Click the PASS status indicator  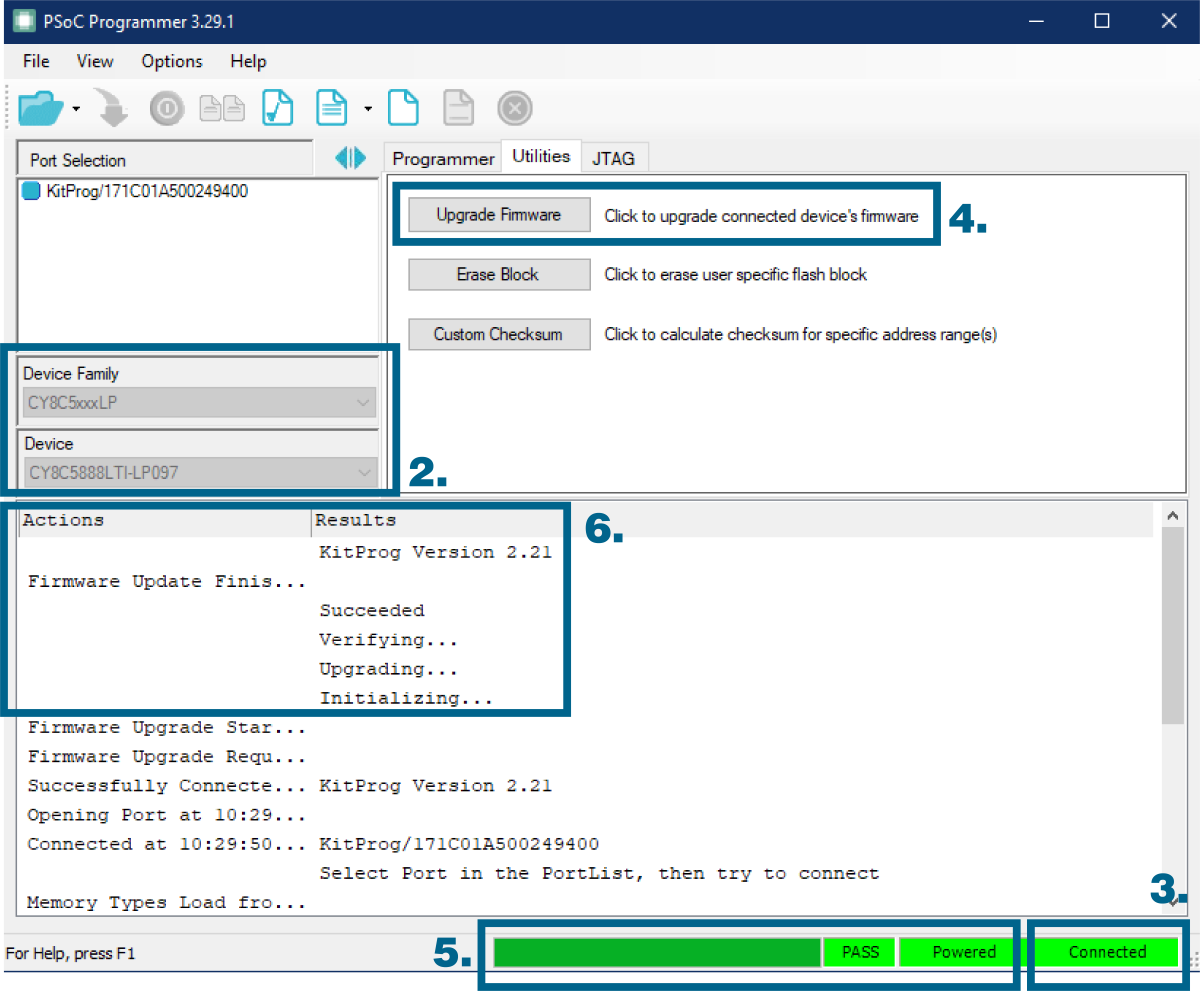point(860,952)
